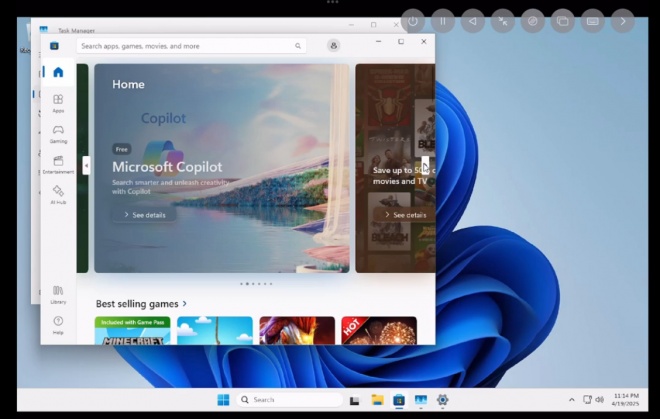The width and height of the screenshot is (660, 419).
Task: Open the Apps section in the sidebar
Action: point(58,103)
